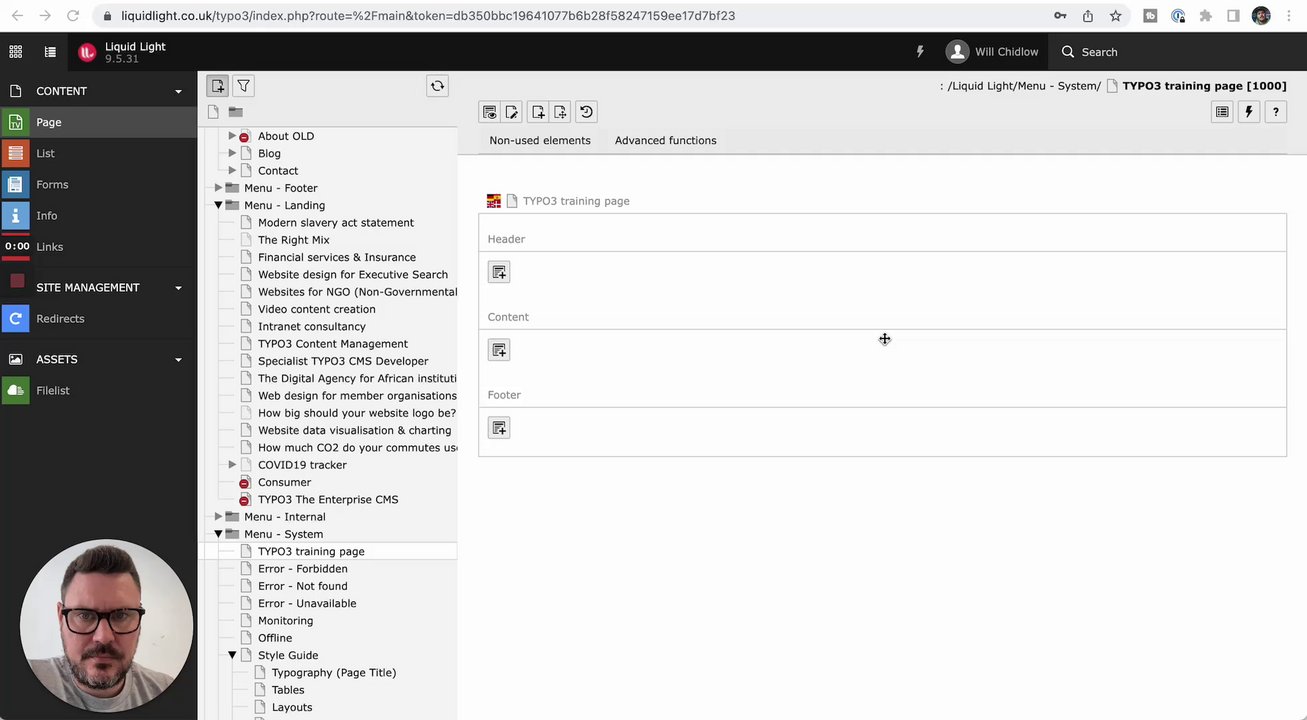Open the Filelist module
The width and height of the screenshot is (1307, 720).
click(x=98, y=391)
